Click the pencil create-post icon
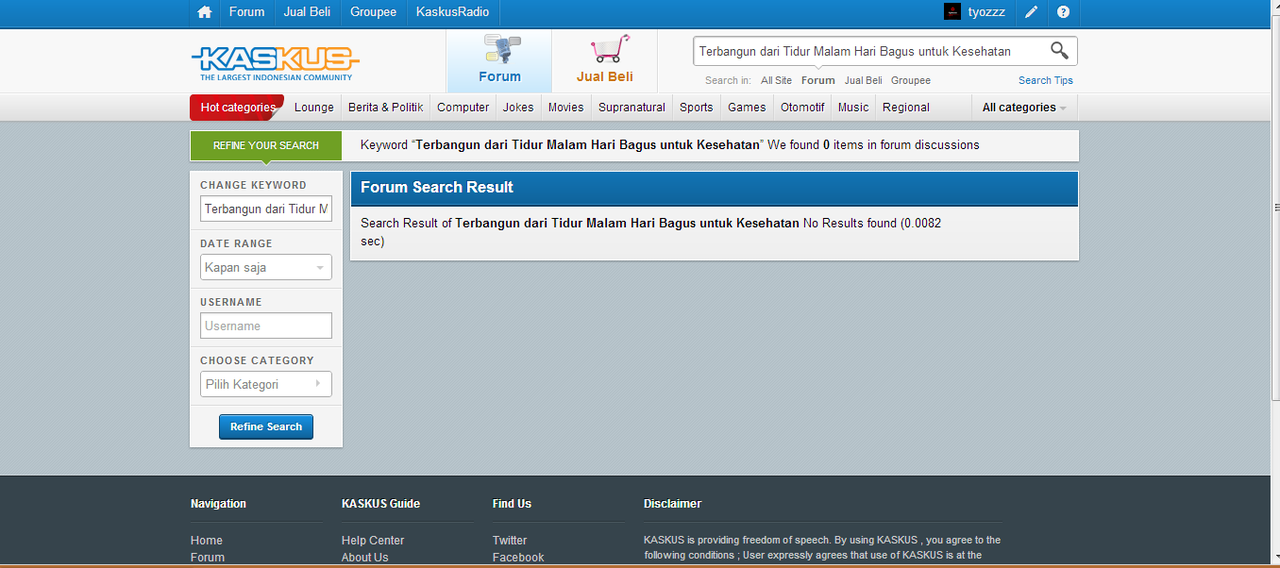The height and width of the screenshot is (568, 1280). click(x=1032, y=12)
